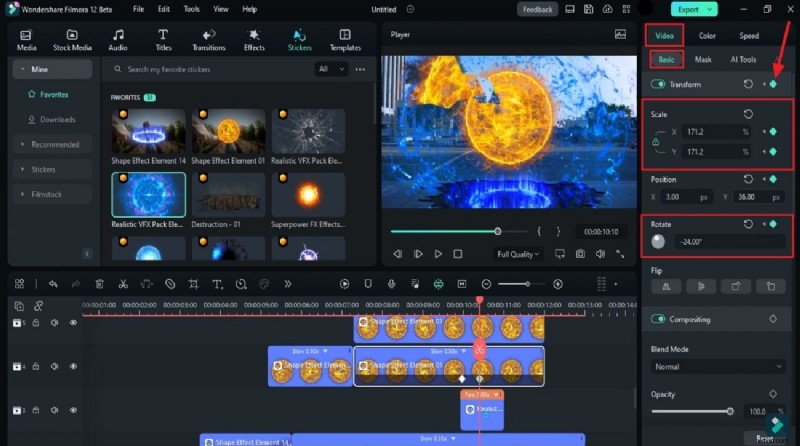Open the three-dot more options menu
Screen dimensions: 800x446
coord(360,69)
